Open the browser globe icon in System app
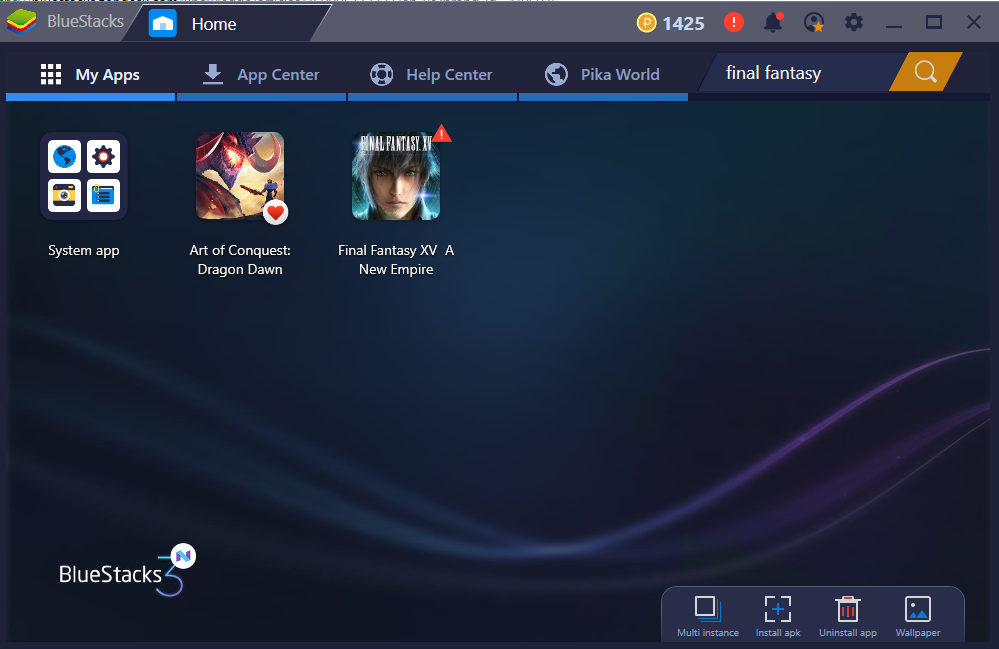This screenshot has height=649, width=999. (x=64, y=157)
